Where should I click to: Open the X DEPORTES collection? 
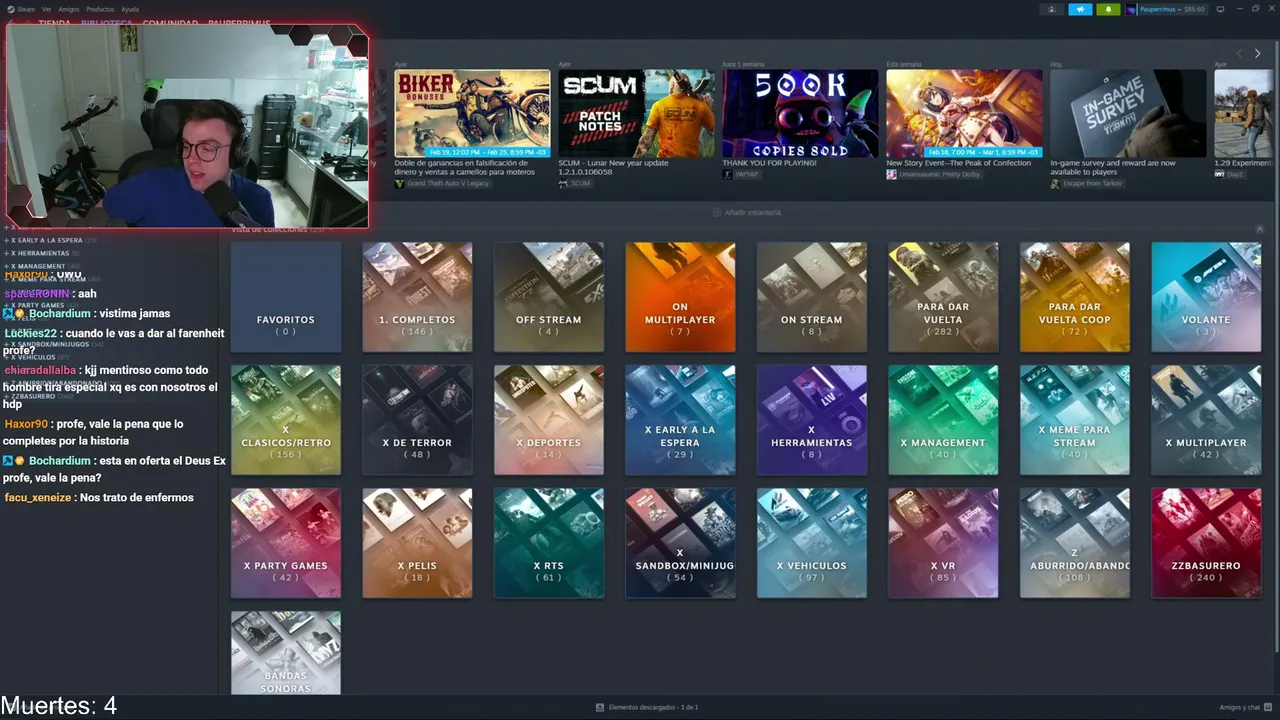pos(549,420)
